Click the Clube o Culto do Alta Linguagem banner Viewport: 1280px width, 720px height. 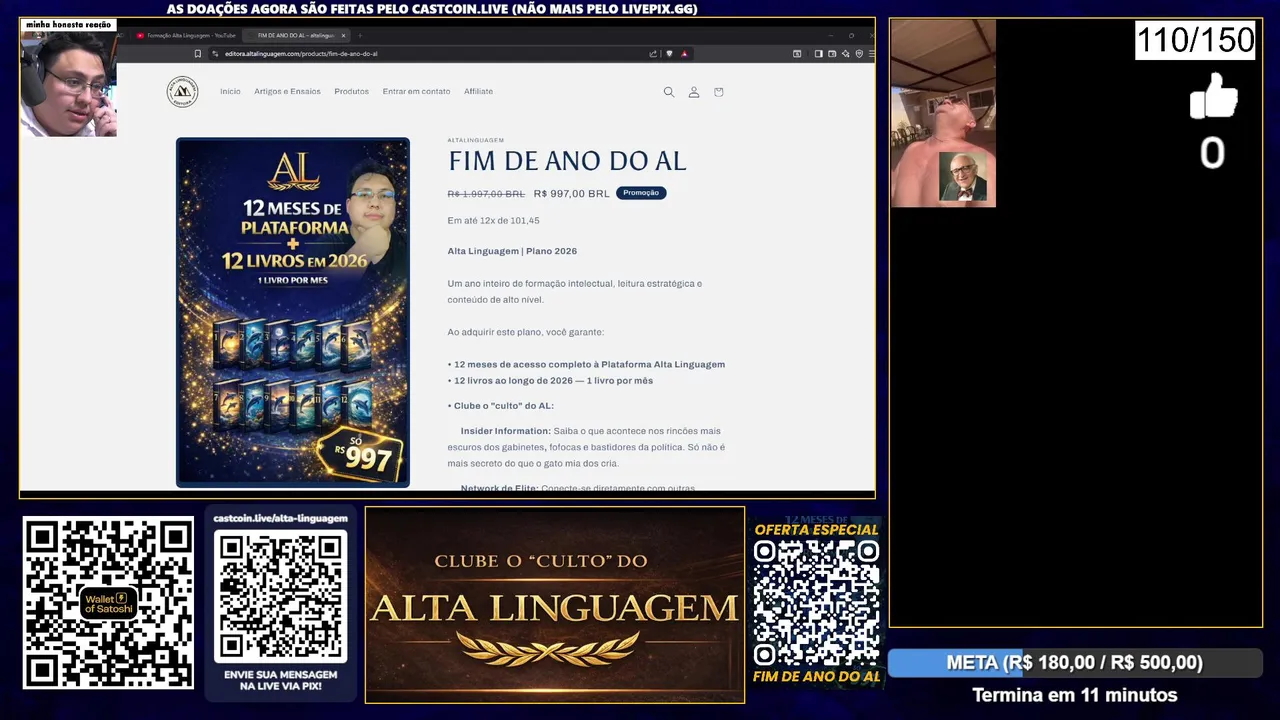pos(555,605)
